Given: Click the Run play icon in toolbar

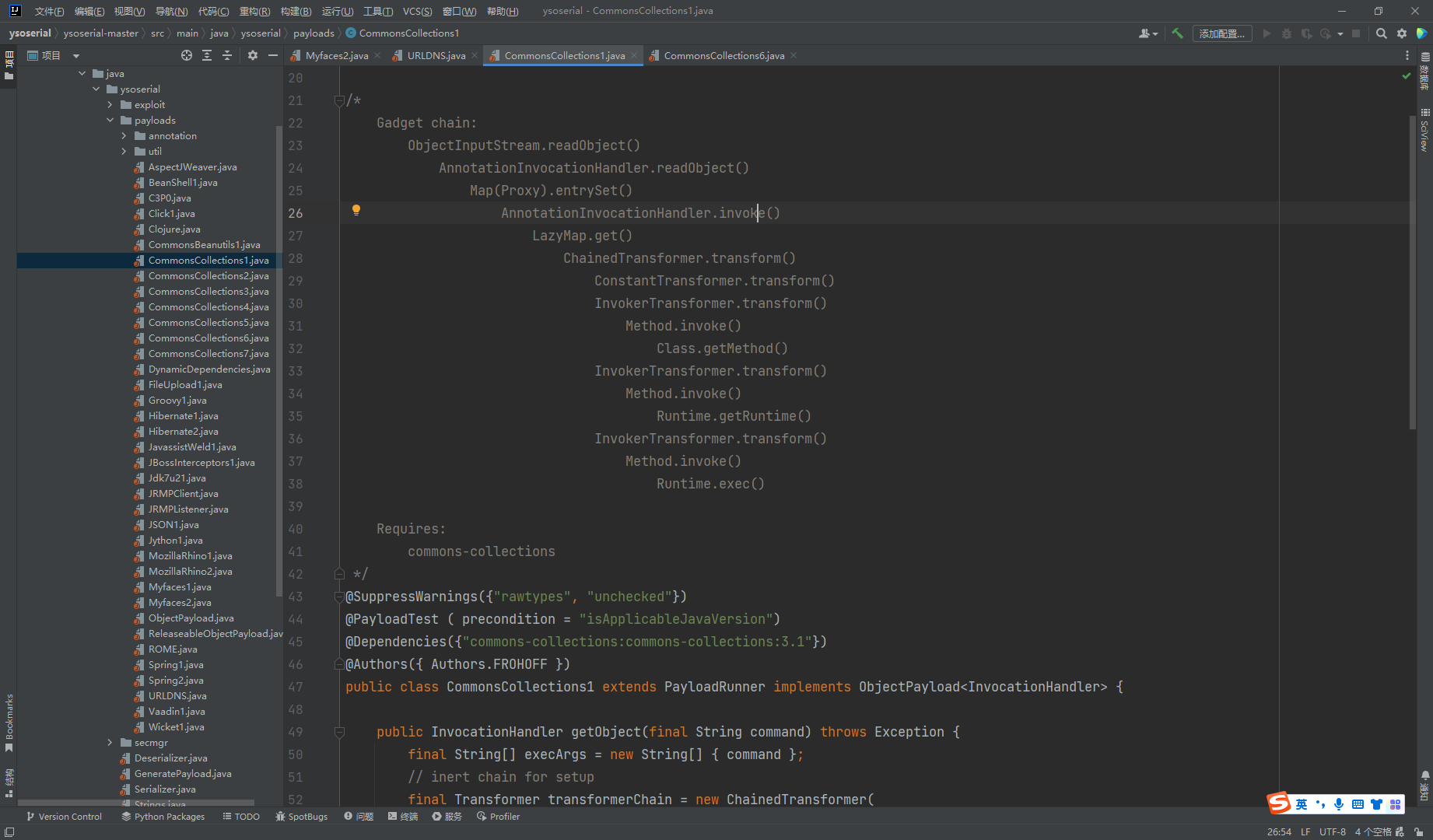Looking at the screenshot, I should tap(1267, 33).
